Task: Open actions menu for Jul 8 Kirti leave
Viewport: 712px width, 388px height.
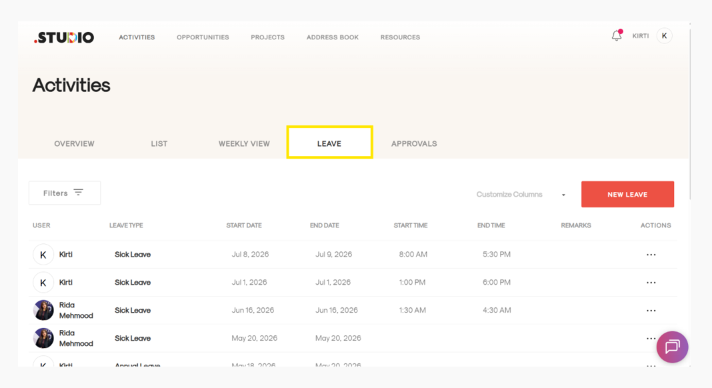Action: [x=651, y=254]
